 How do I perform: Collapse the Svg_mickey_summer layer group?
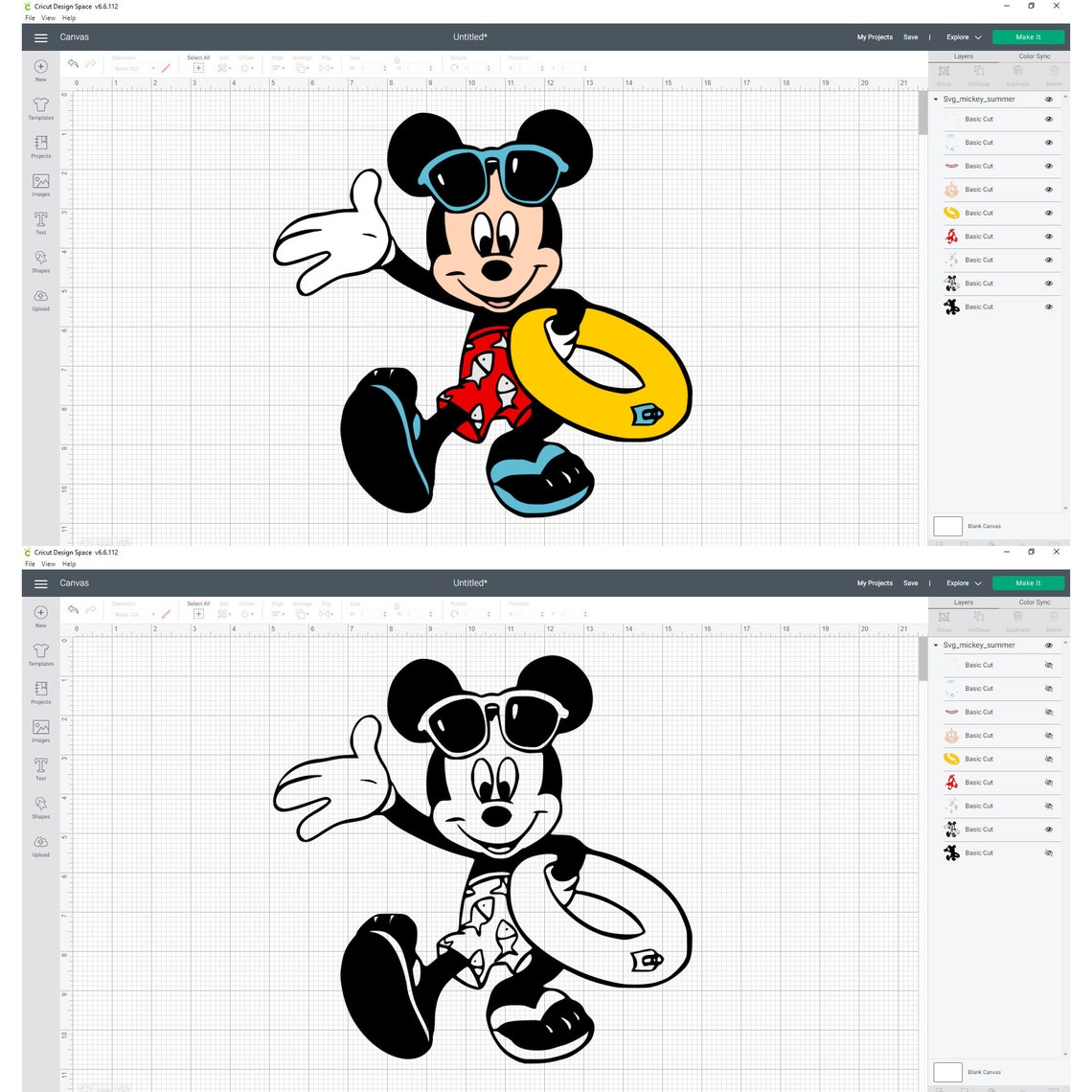click(936, 99)
